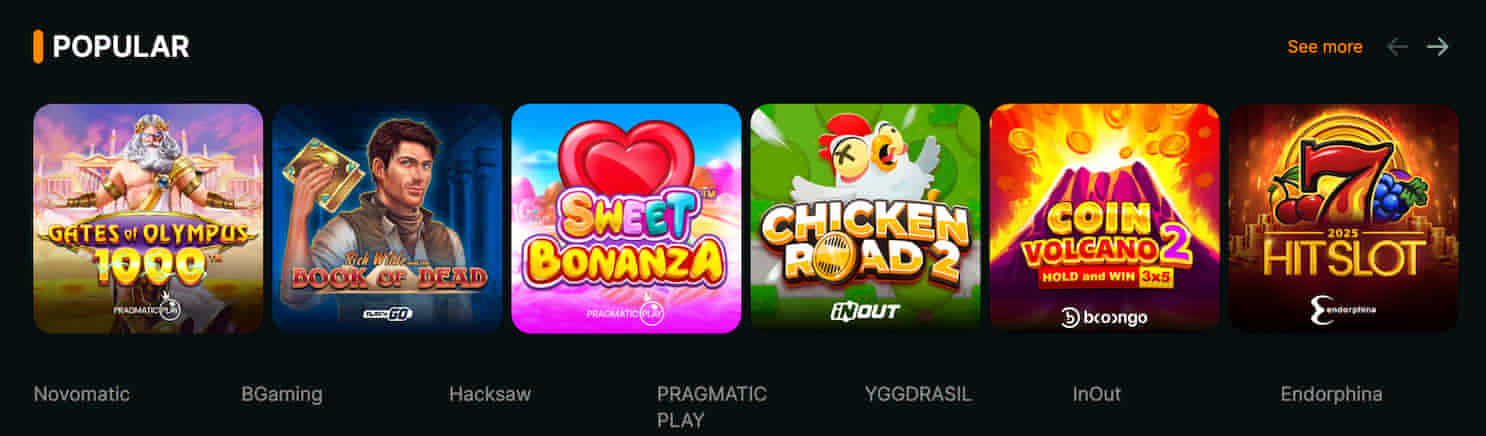
Task: Start Coin Volcano 2 Hold and Win
Action: point(1104,218)
